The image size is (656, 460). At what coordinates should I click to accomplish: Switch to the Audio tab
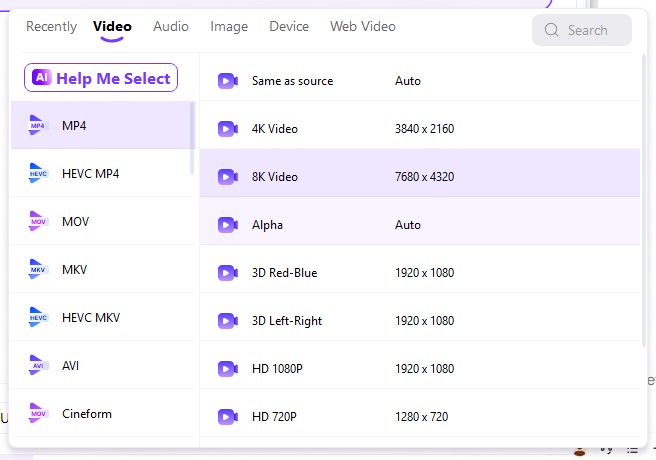tap(171, 26)
